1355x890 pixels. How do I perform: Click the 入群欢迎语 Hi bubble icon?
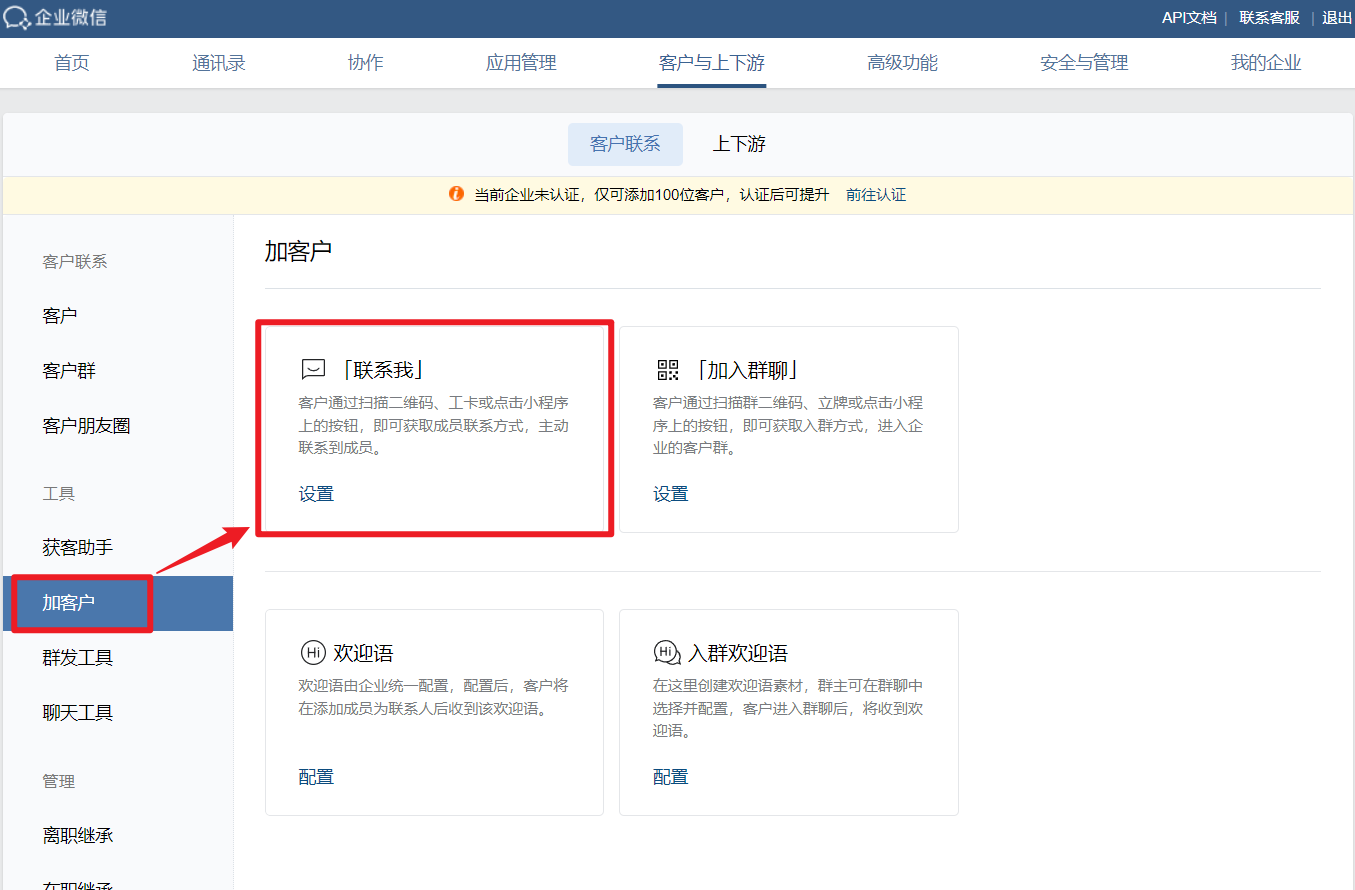click(667, 653)
